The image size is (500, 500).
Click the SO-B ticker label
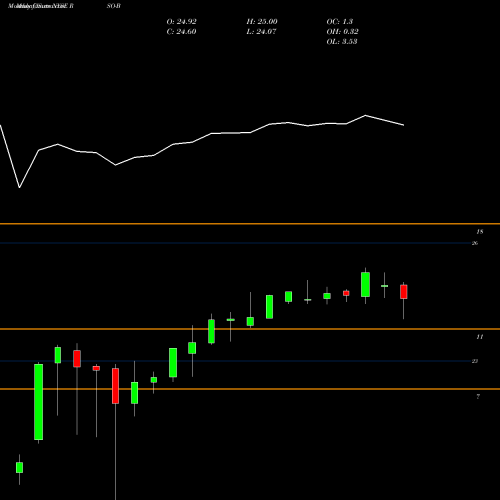pyautogui.click(x=115, y=6)
